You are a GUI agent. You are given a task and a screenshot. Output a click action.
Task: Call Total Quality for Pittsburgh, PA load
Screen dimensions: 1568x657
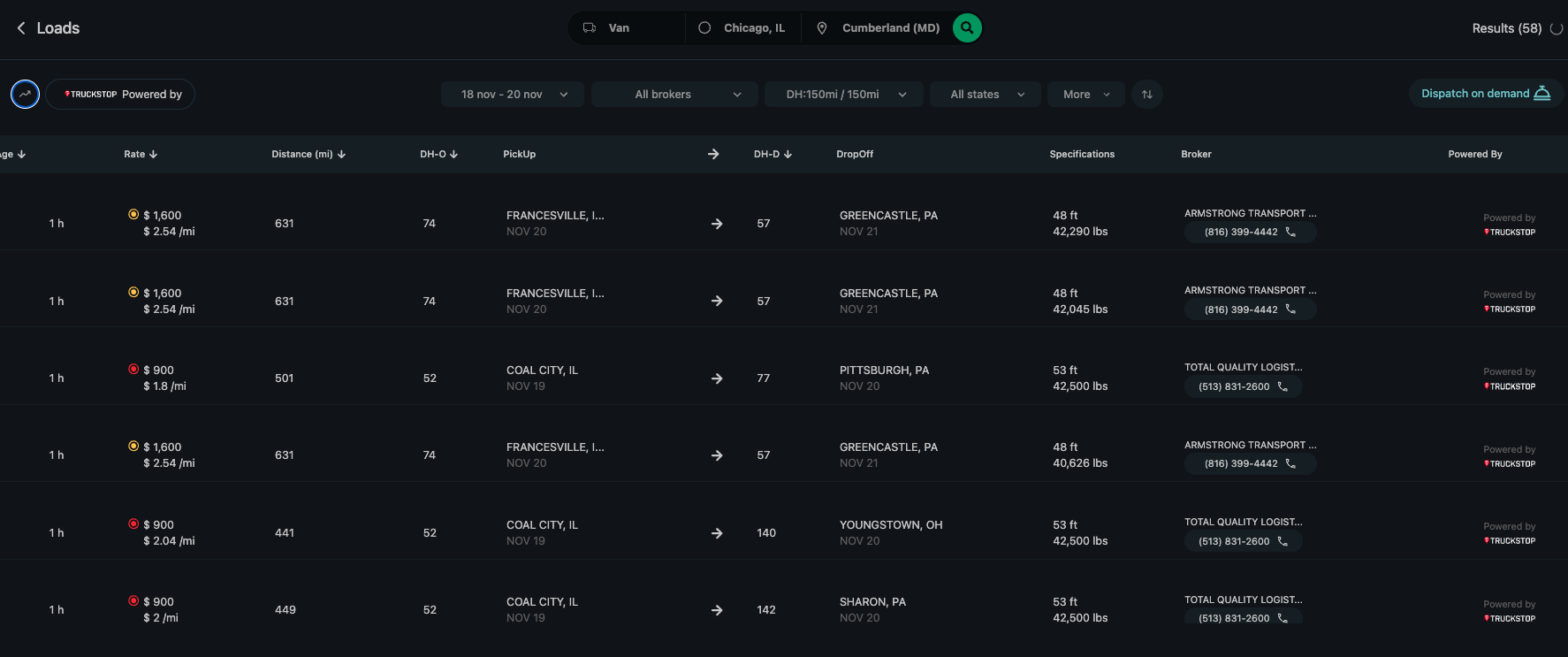pos(1243,387)
